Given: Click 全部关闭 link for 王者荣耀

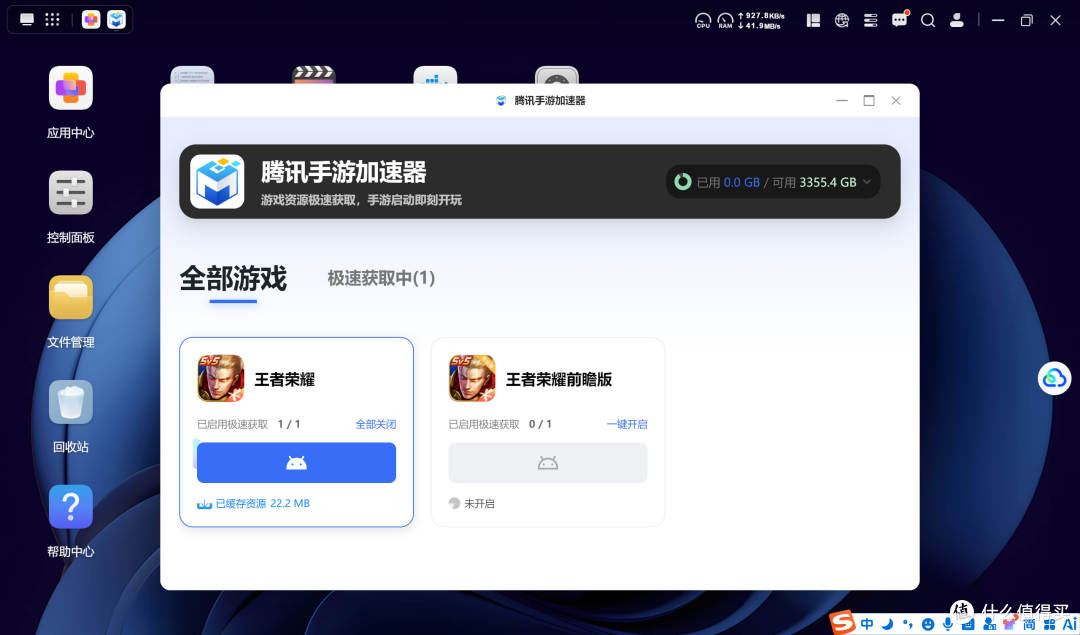Looking at the screenshot, I should pos(375,424).
